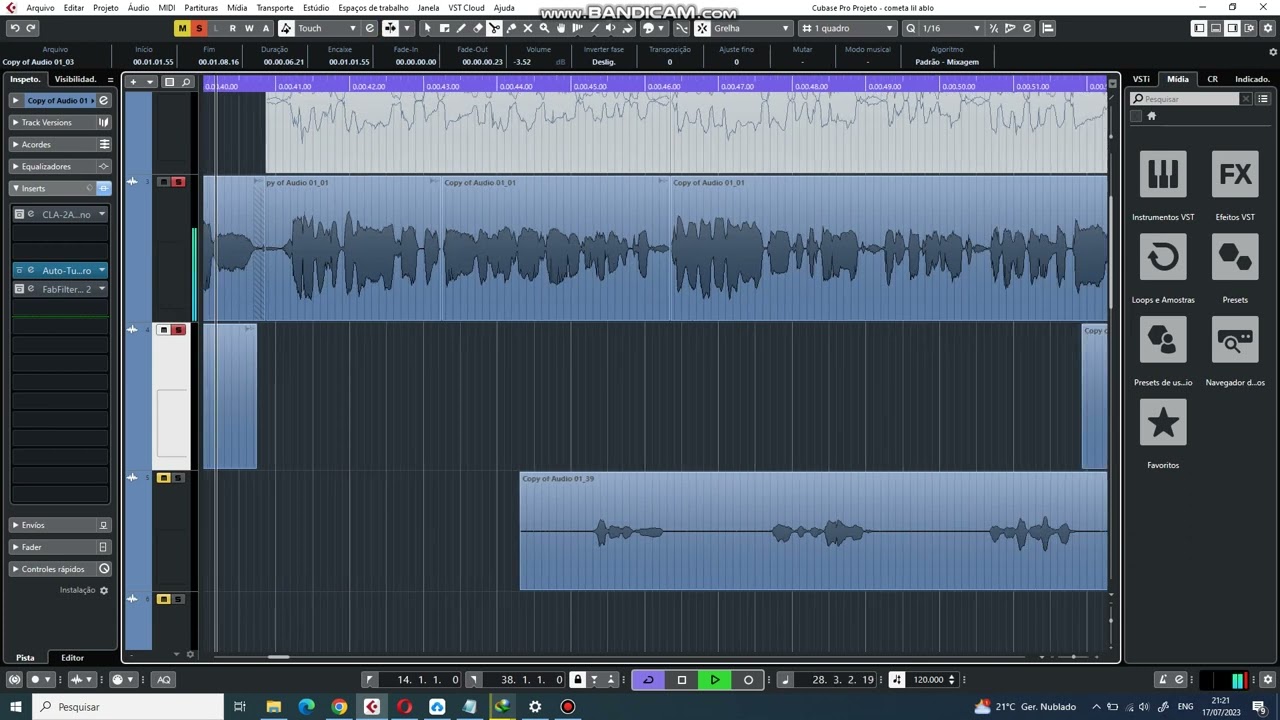Select the Mute X tool
Viewport: 1280px width, 720px height.
pyautogui.click(x=528, y=28)
